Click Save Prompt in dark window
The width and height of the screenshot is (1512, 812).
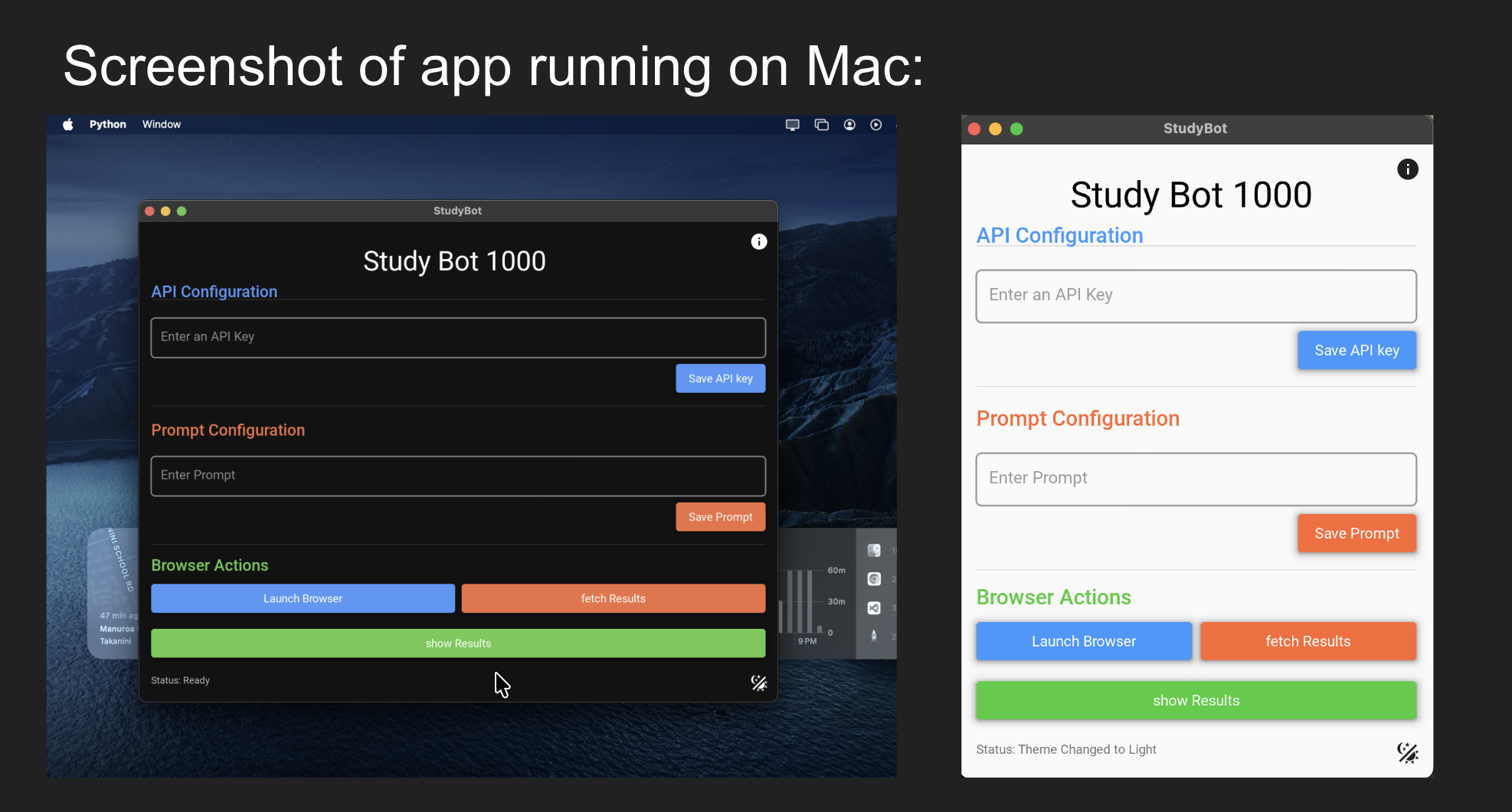tap(720, 517)
